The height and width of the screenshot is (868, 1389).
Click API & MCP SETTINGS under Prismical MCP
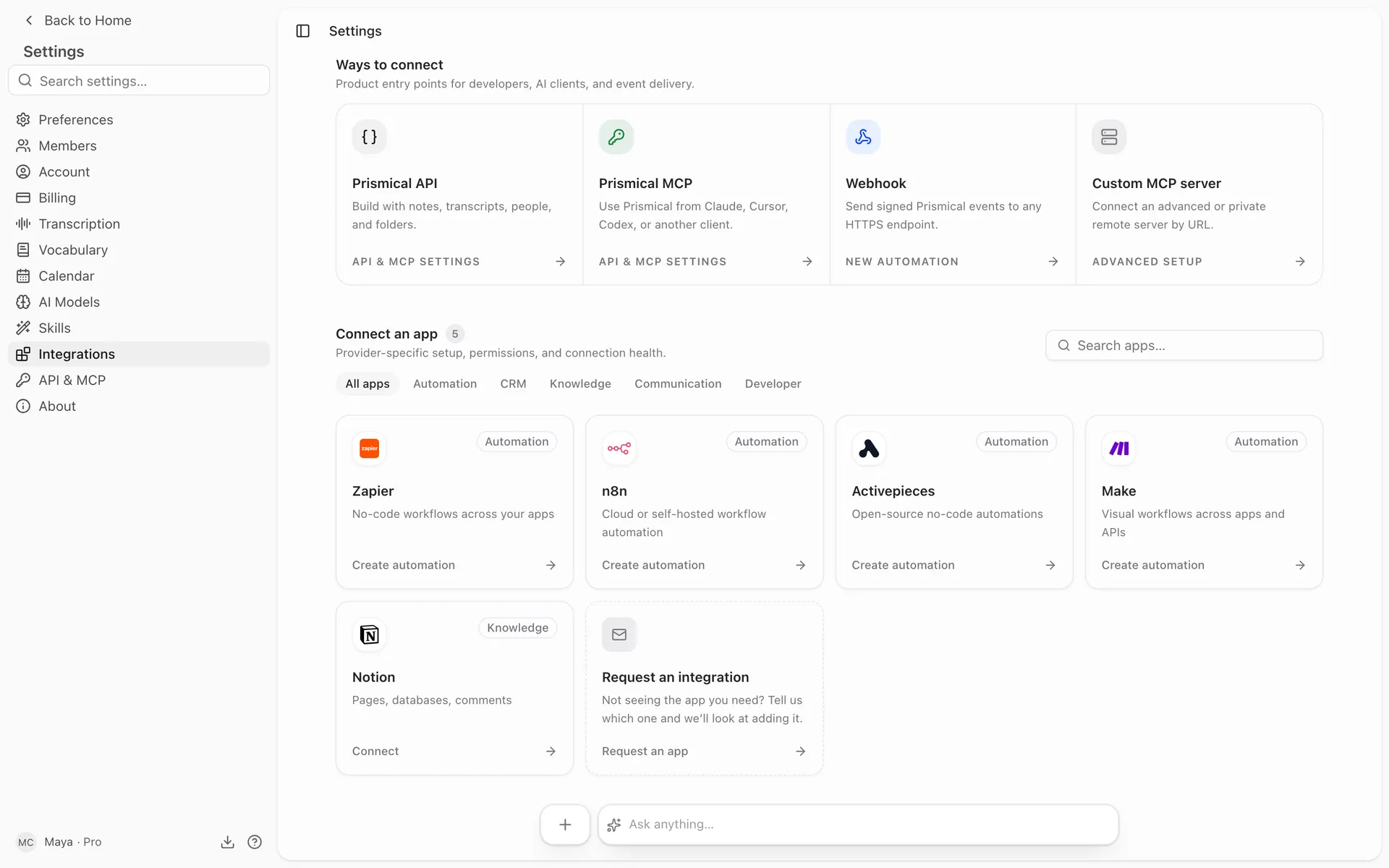[x=663, y=262]
